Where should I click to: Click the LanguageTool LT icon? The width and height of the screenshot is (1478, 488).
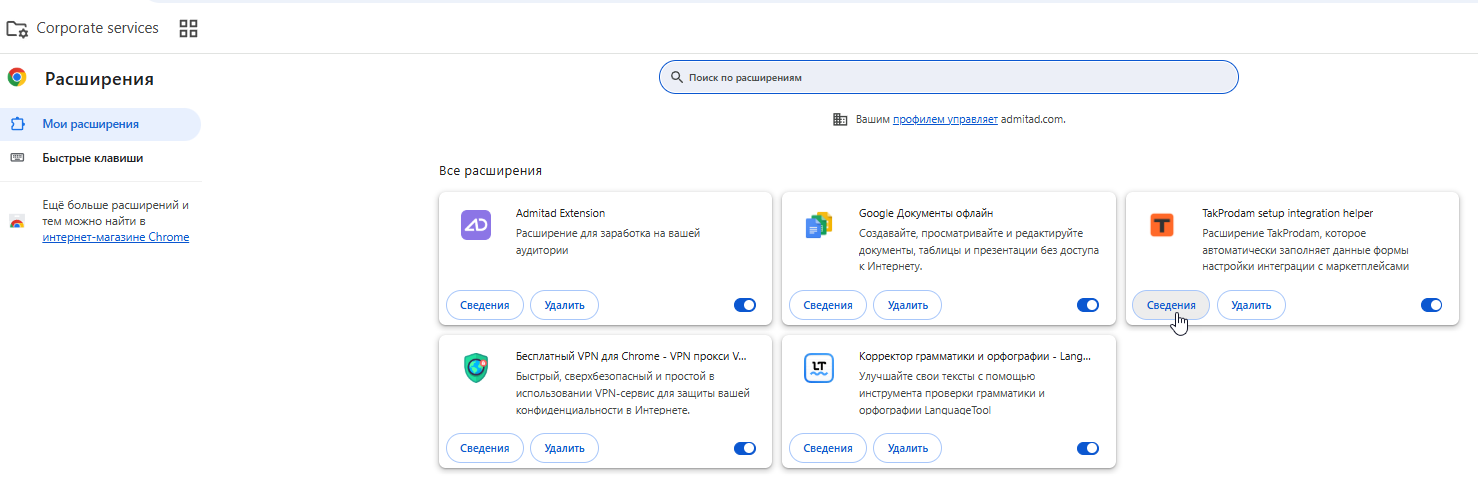pos(819,369)
